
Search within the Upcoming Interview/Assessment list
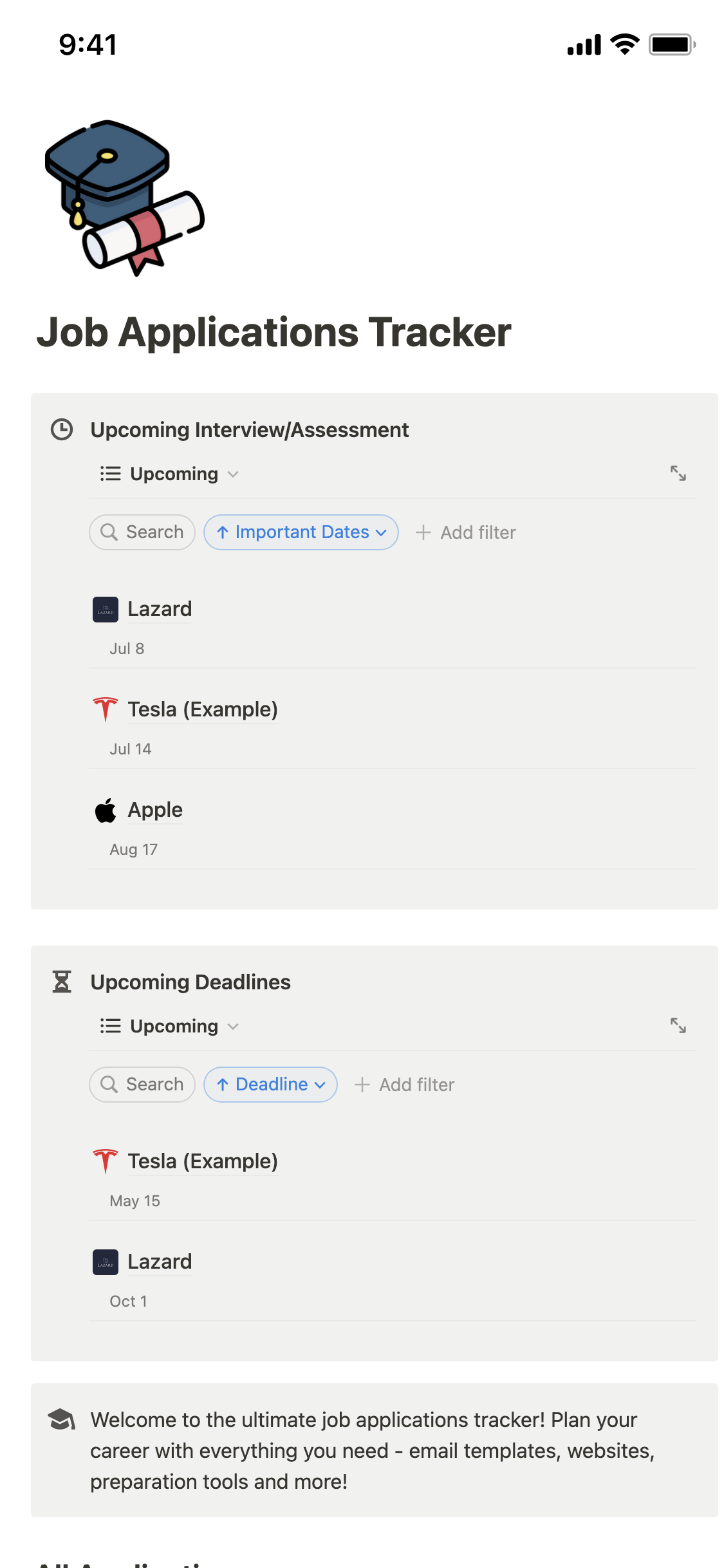[x=142, y=532]
